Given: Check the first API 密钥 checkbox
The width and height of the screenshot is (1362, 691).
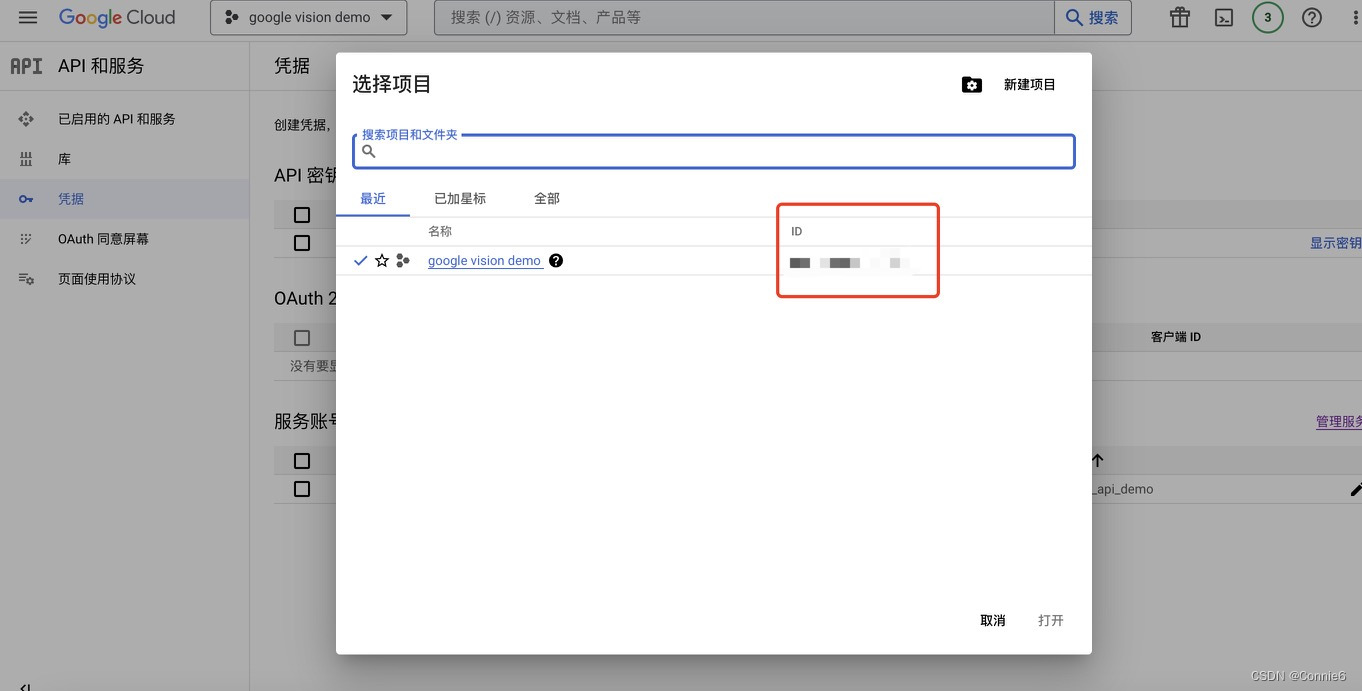Looking at the screenshot, I should [x=302, y=214].
